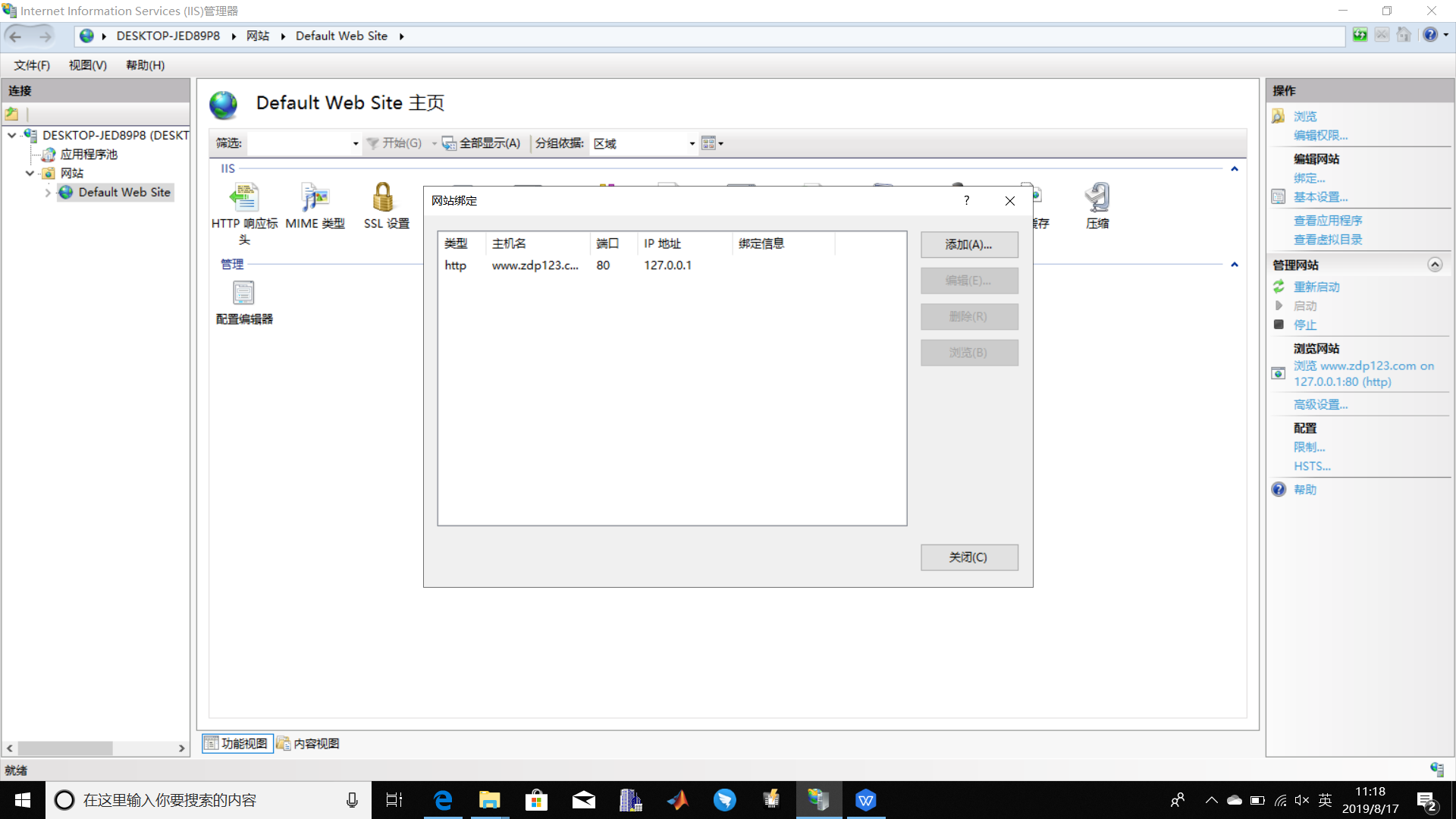
Task: Click 查看应用程序 link
Action: click(x=1328, y=221)
